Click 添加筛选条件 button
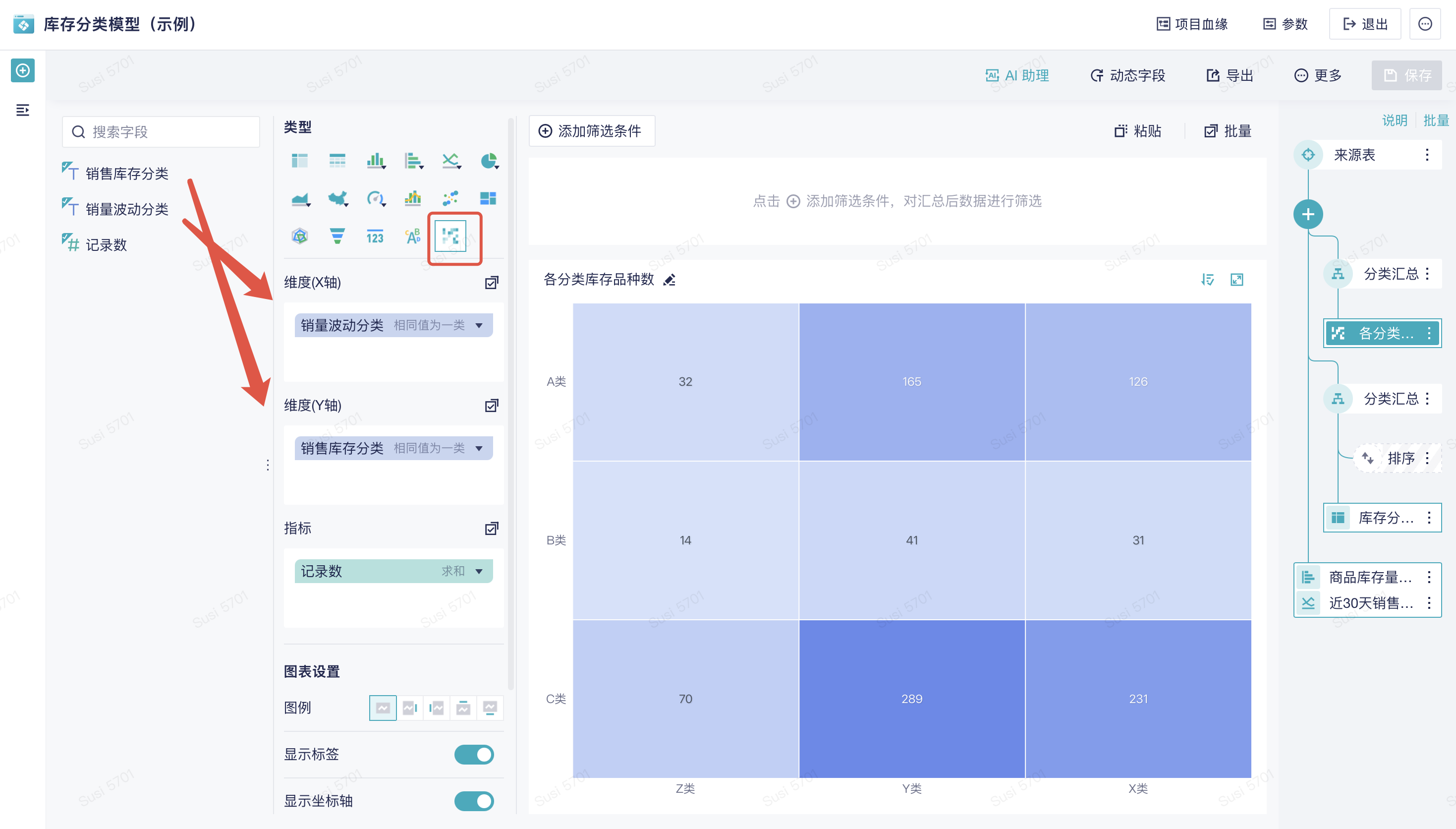 pos(591,131)
